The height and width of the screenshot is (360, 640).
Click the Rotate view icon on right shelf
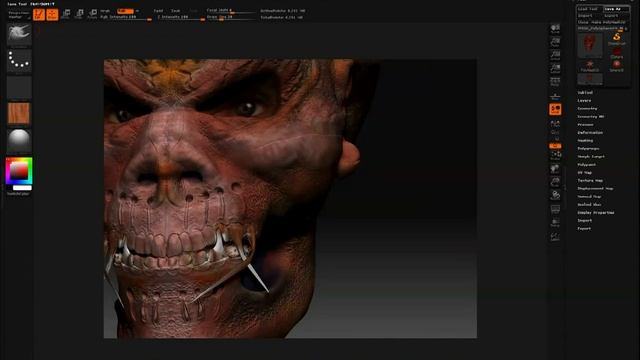555,195
